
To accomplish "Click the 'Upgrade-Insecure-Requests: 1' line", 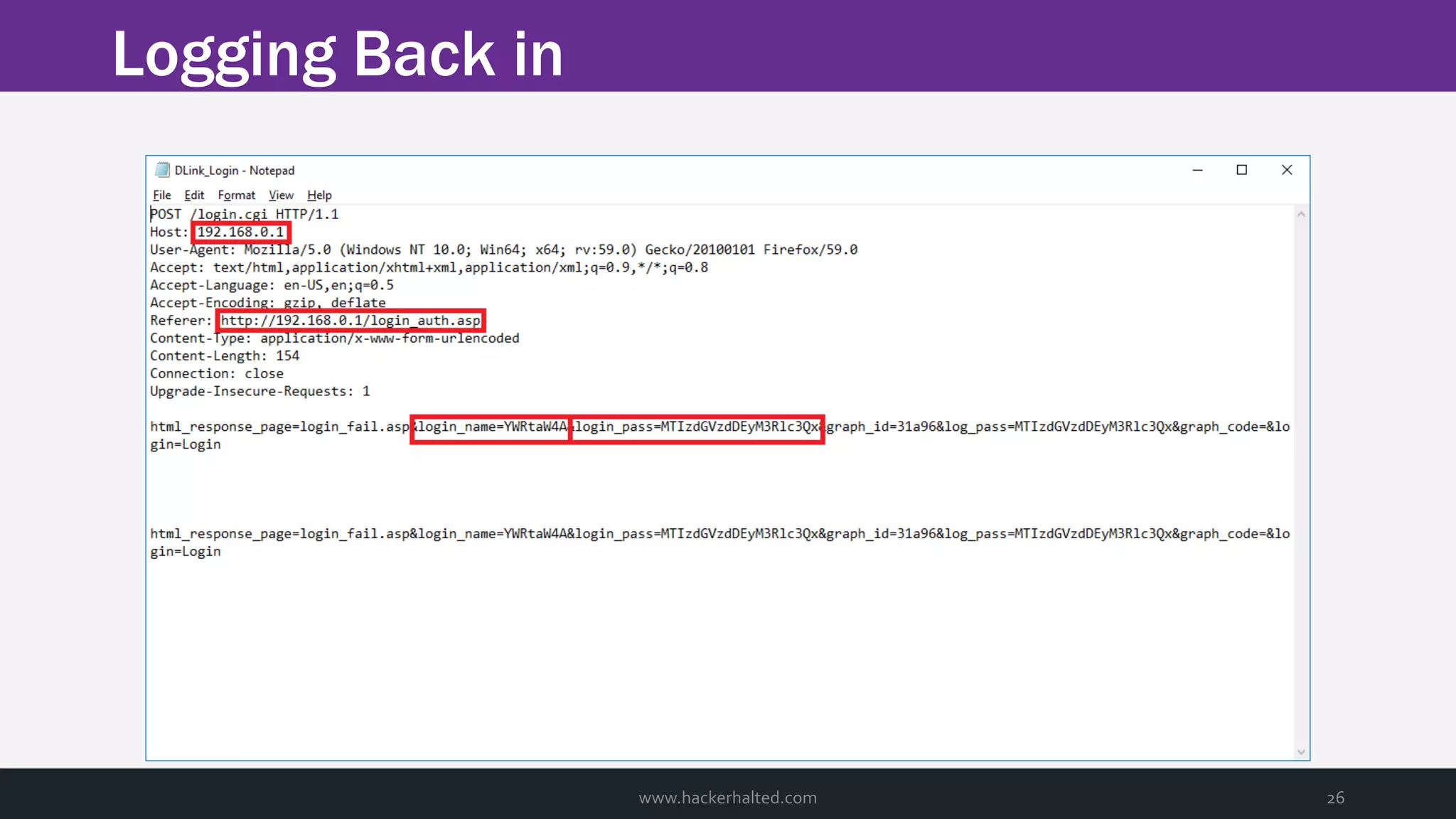I will click(x=260, y=391).
